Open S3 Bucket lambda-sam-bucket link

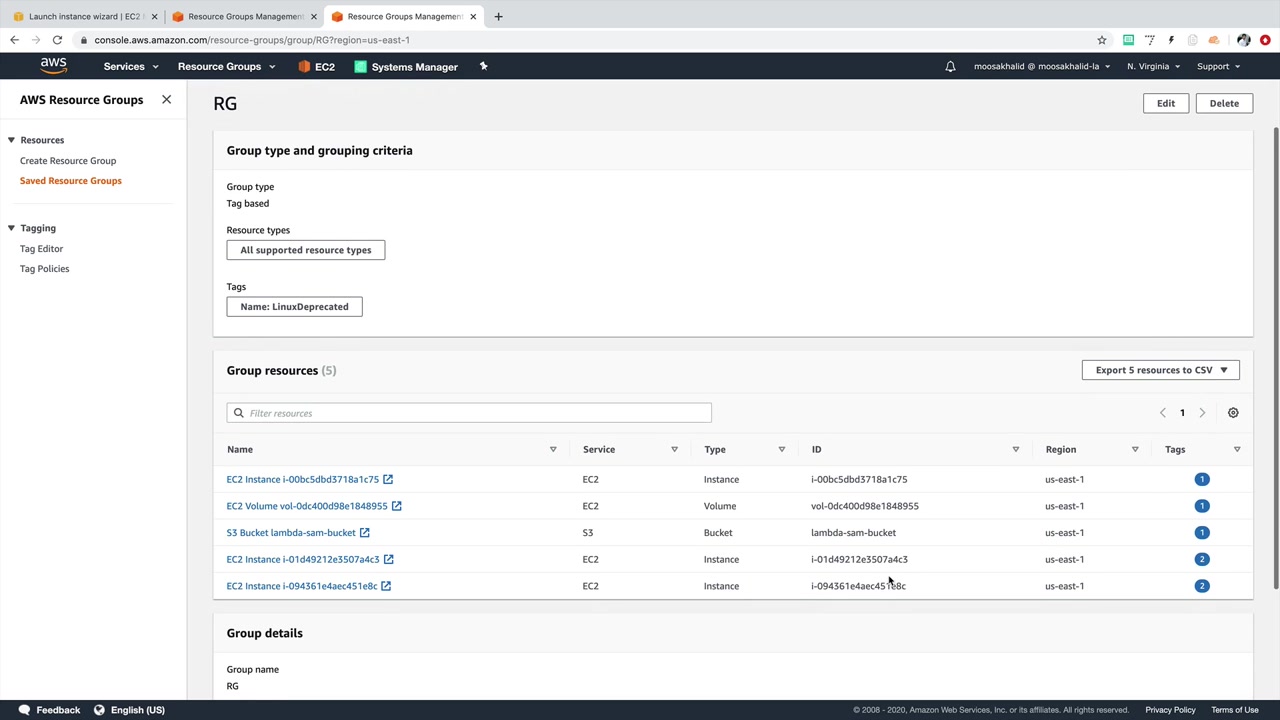291,533
